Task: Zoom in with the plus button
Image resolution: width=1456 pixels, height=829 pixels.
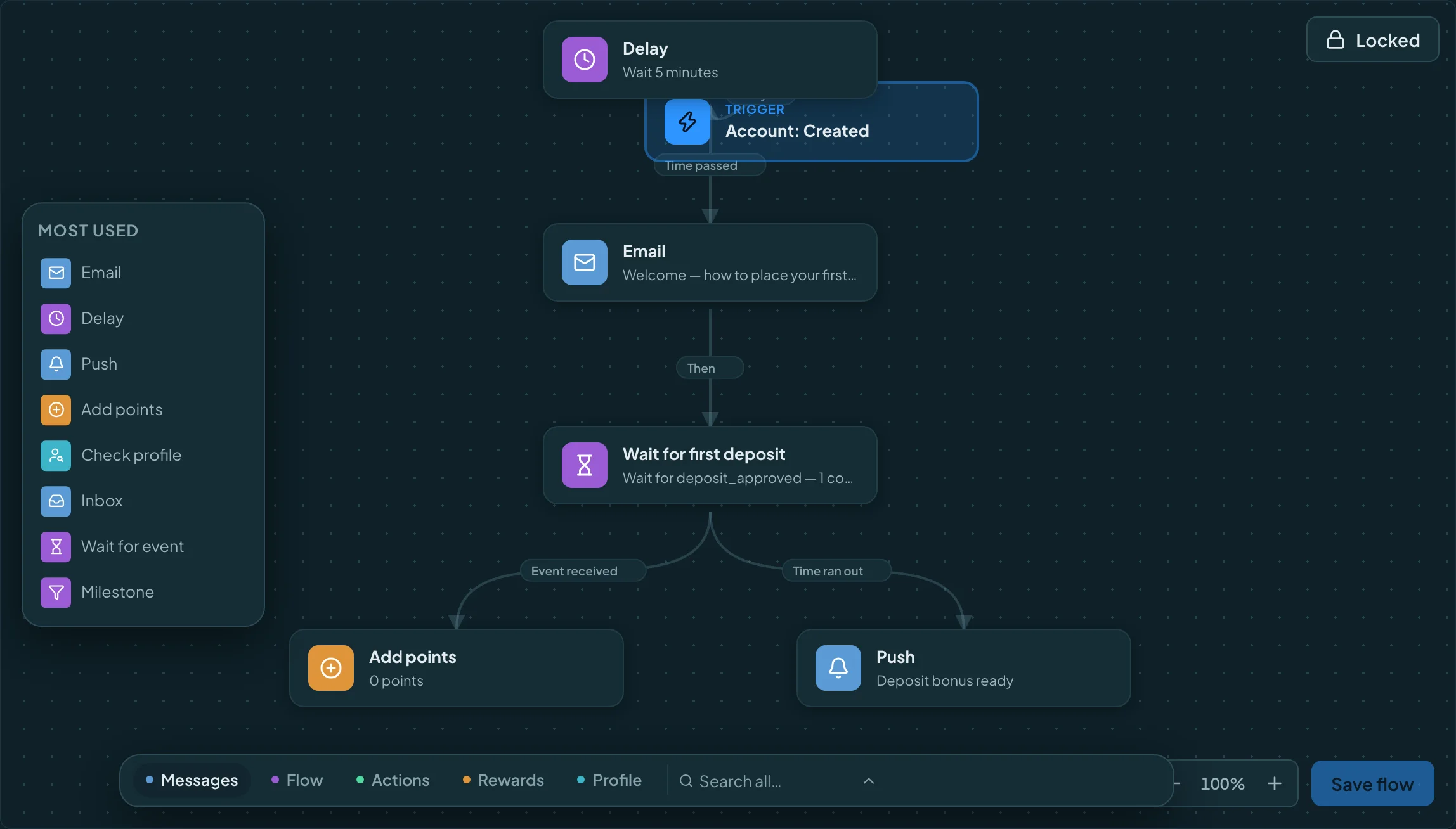Action: [x=1275, y=784]
